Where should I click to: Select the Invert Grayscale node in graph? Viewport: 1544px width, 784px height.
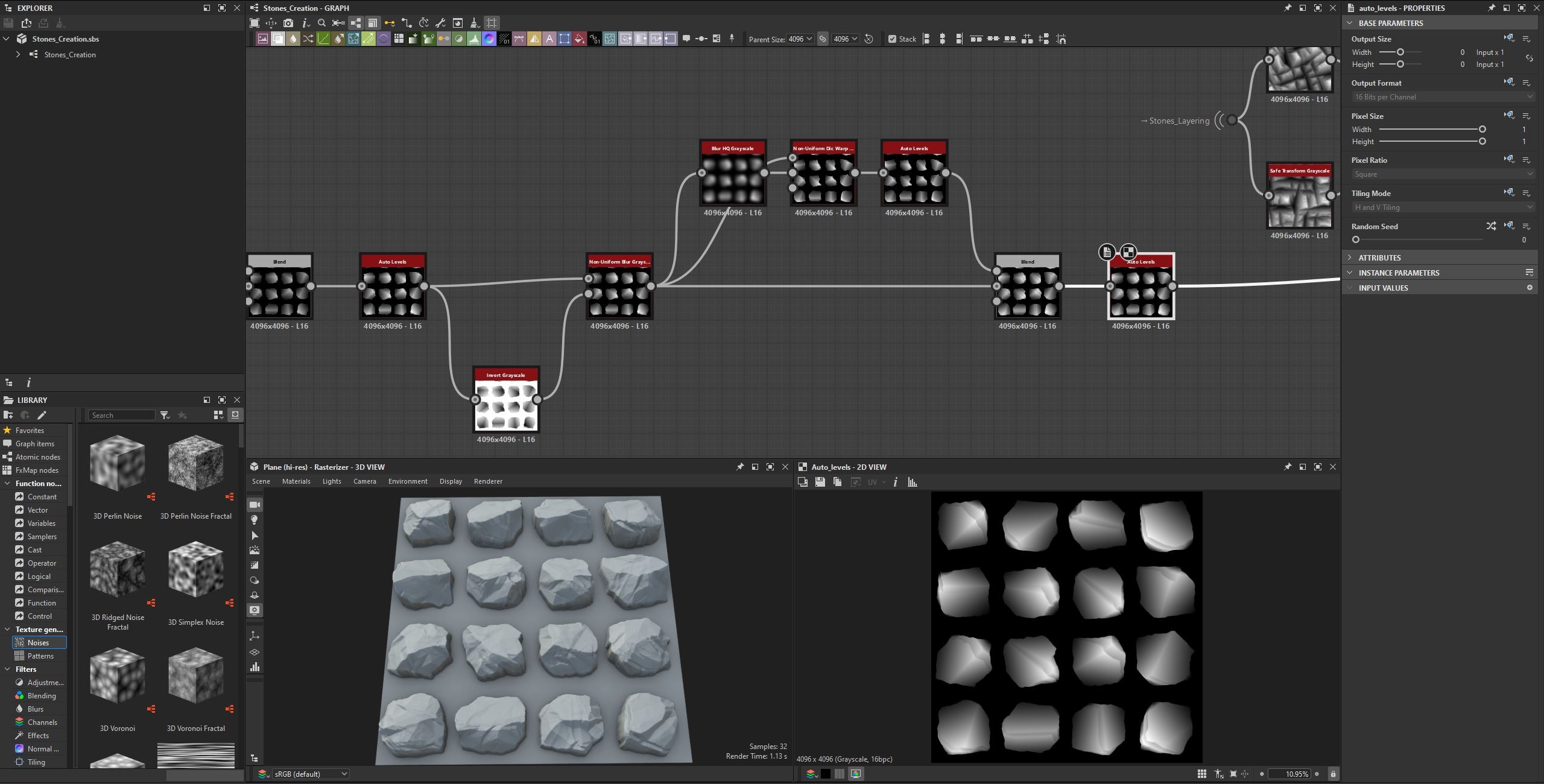click(x=506, y=399)
